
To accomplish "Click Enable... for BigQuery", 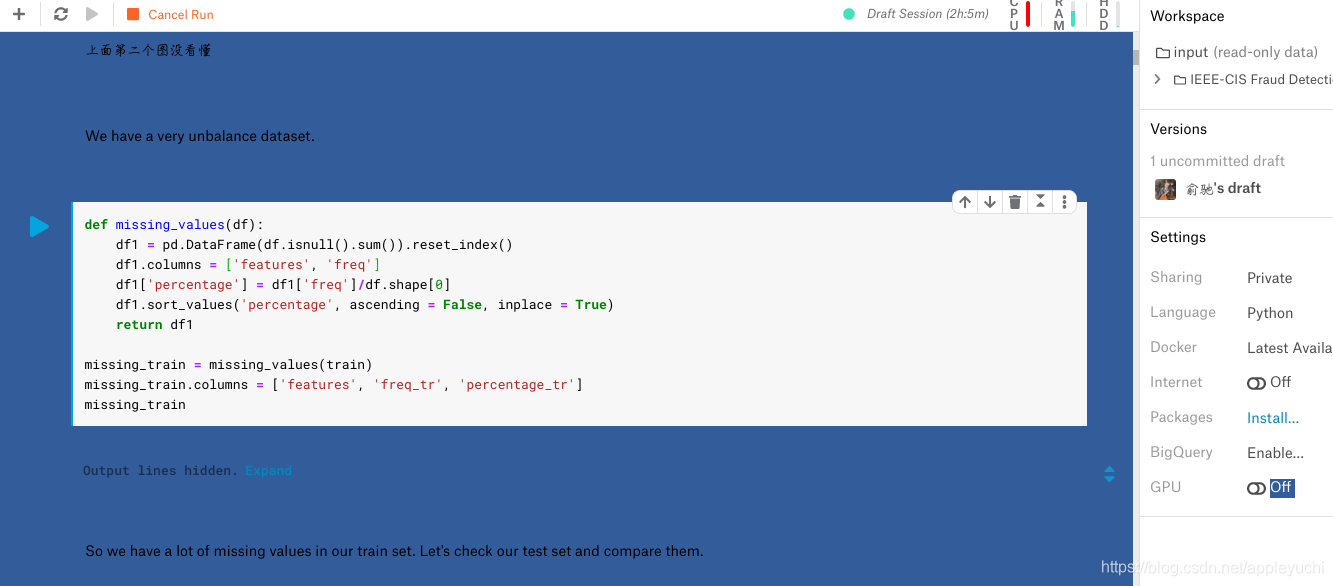I will [x=1275, y=453].
